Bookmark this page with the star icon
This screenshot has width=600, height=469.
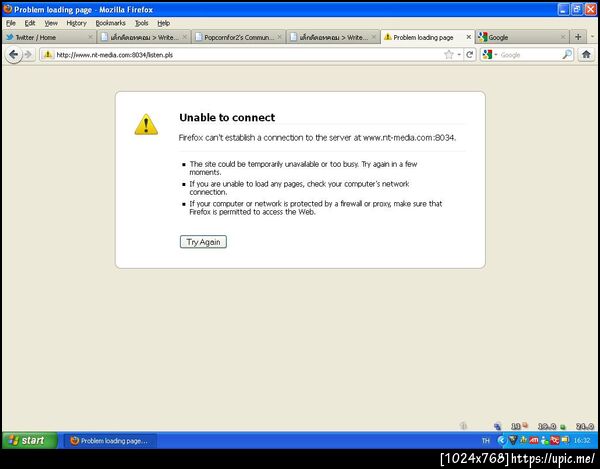(448, 55)
